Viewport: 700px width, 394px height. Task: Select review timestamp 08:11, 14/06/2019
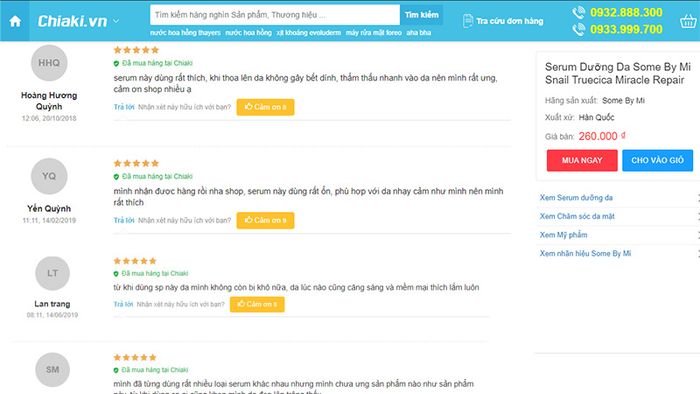coord(52,315)
